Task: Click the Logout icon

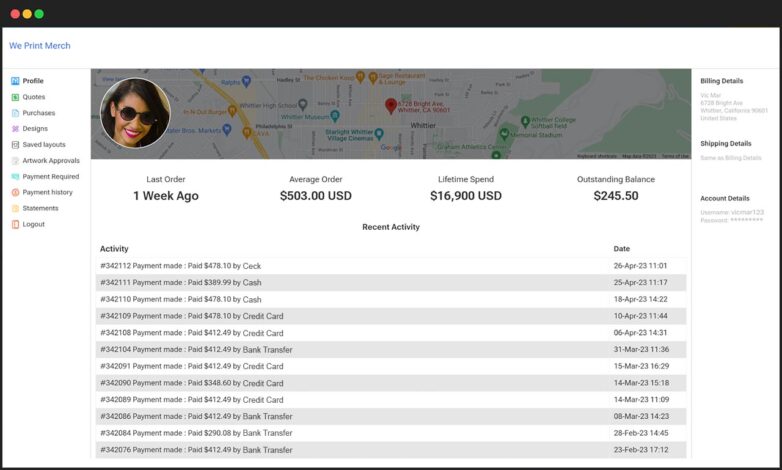Action: click(15, 225)
